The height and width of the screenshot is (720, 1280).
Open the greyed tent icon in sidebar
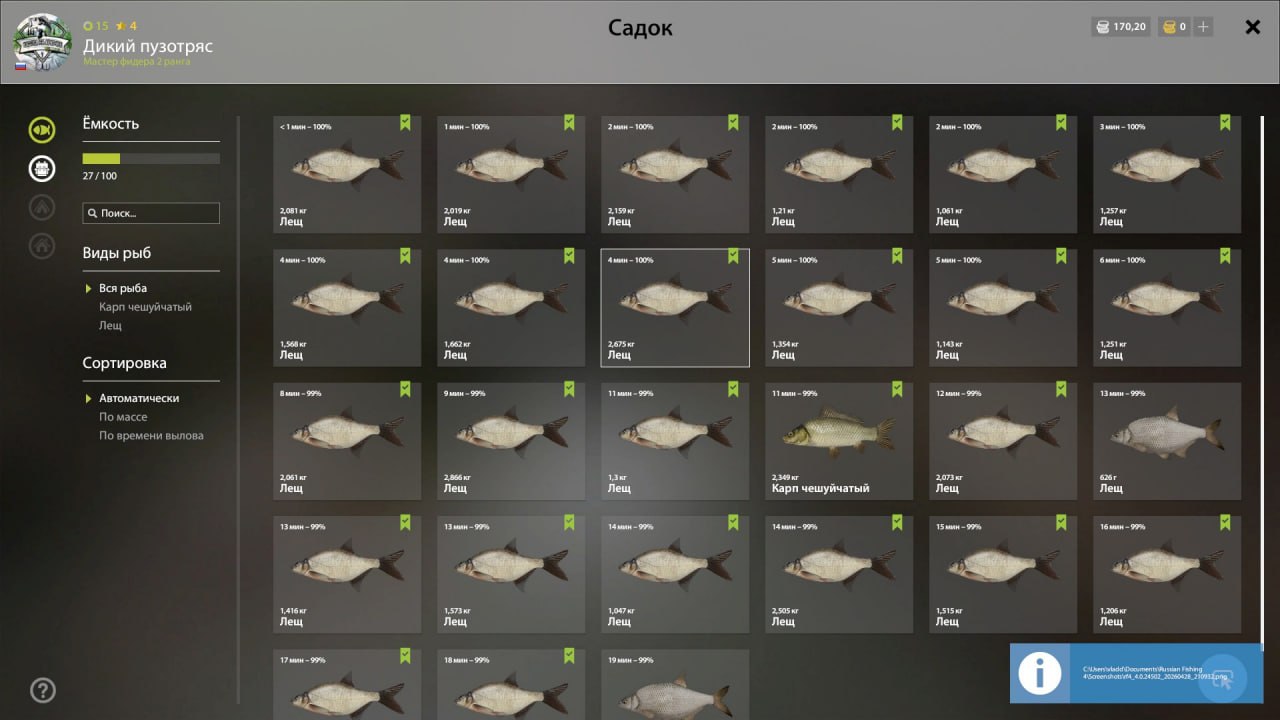coord(42,207)
